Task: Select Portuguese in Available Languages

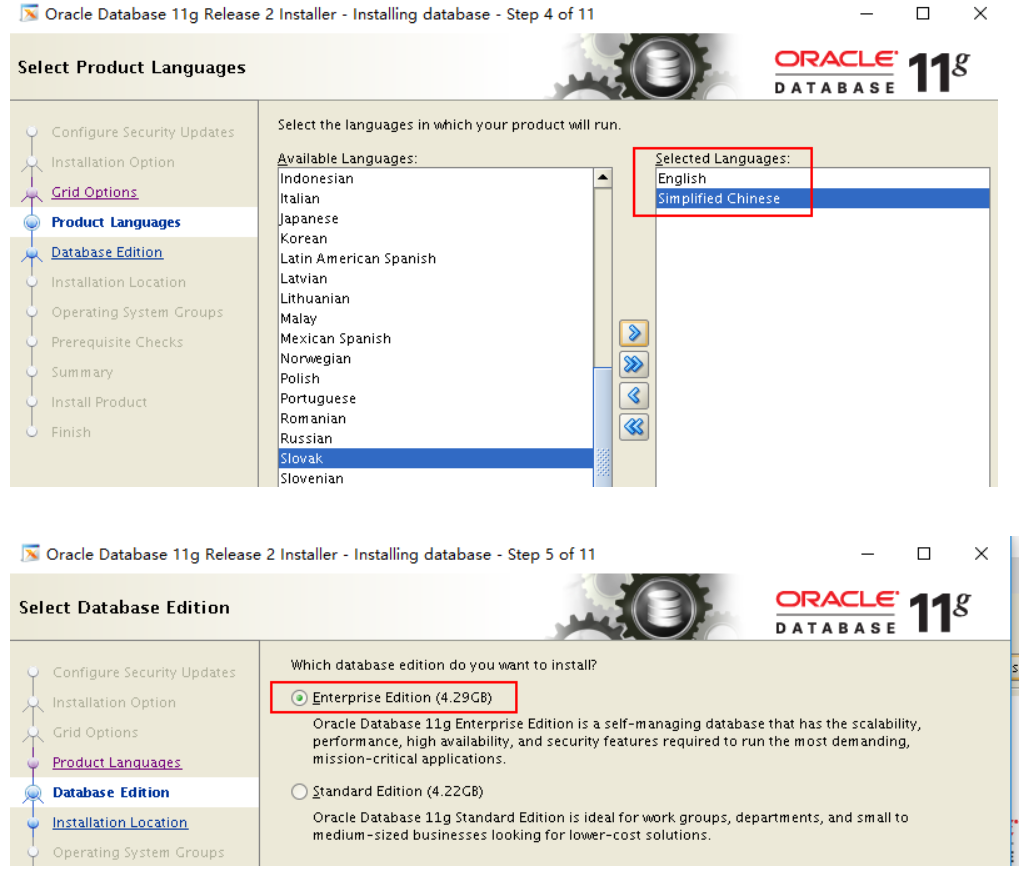Action: [x=436, y=398]
